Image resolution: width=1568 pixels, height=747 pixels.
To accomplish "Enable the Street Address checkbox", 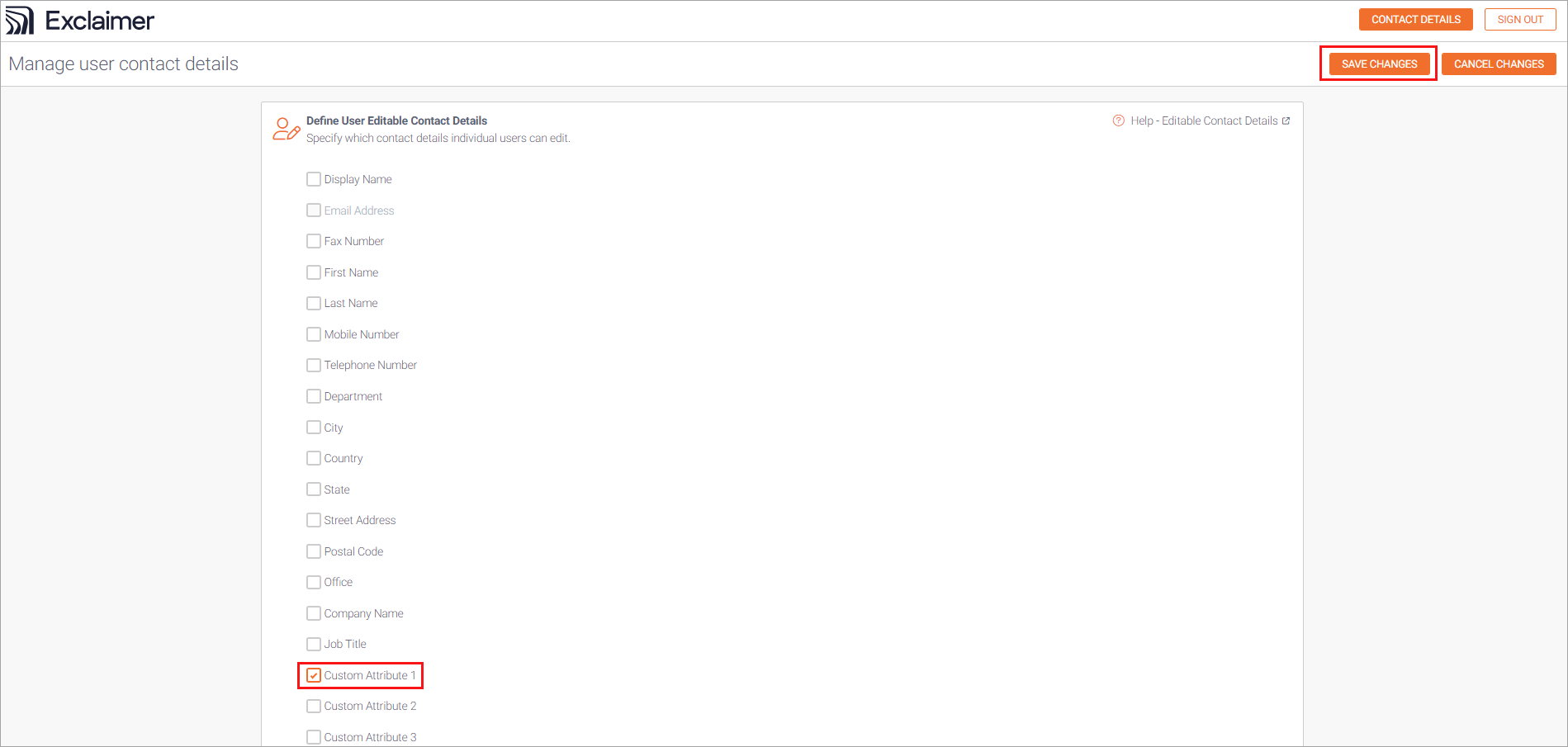I will point(314,520).
